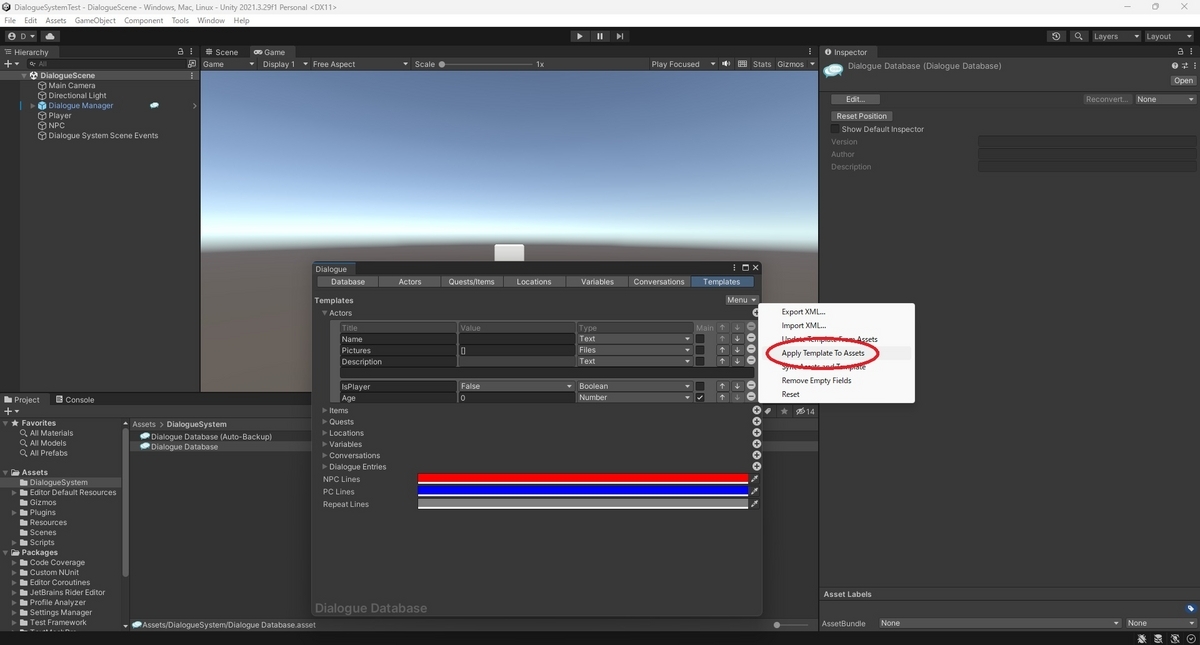Click the Open button in Inspector
This screenshot has height=645, width=1200.
(1183, 81)
